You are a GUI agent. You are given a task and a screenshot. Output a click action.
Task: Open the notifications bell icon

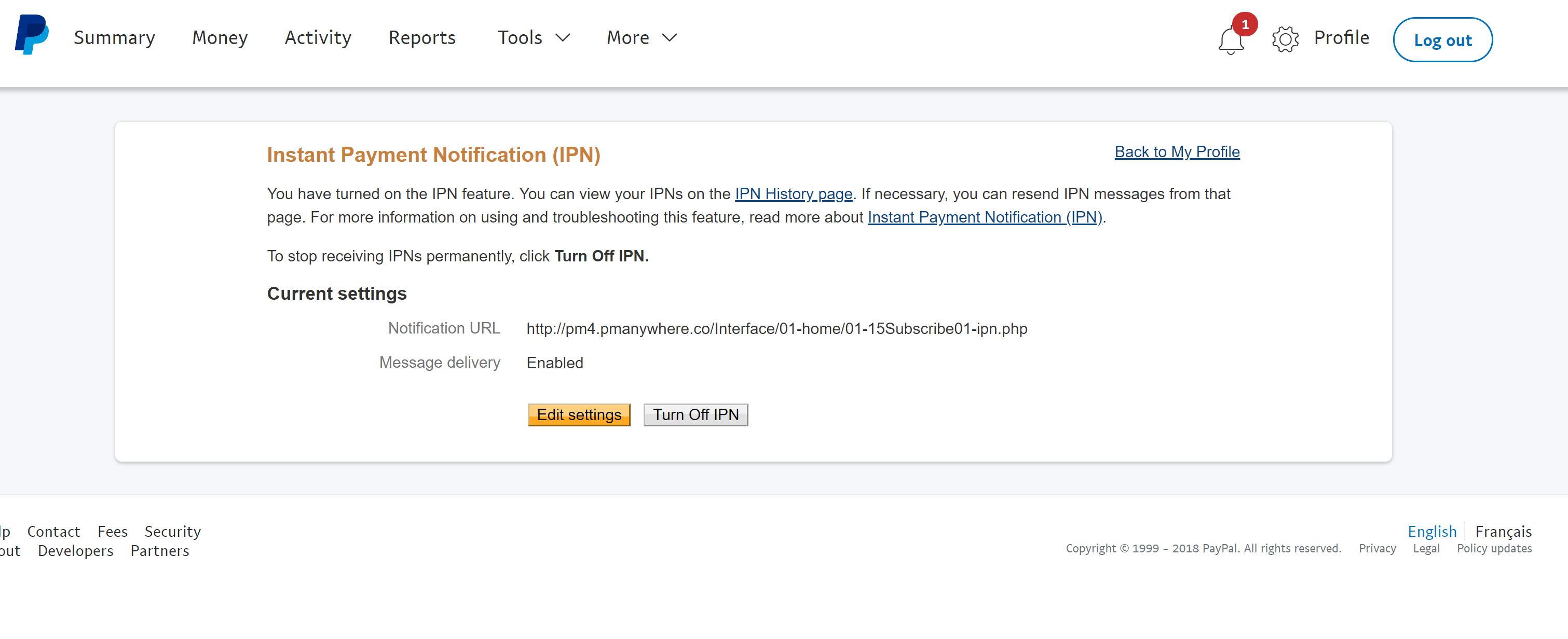(x=1230, y=41)
